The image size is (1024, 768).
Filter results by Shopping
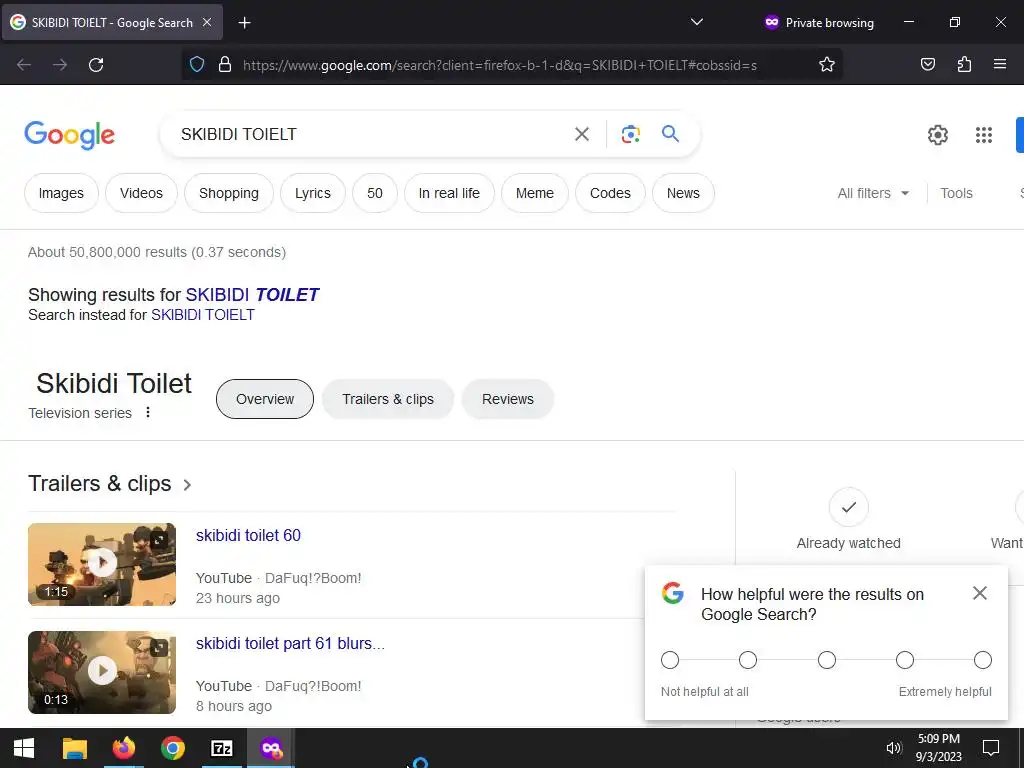pos(229,193)
